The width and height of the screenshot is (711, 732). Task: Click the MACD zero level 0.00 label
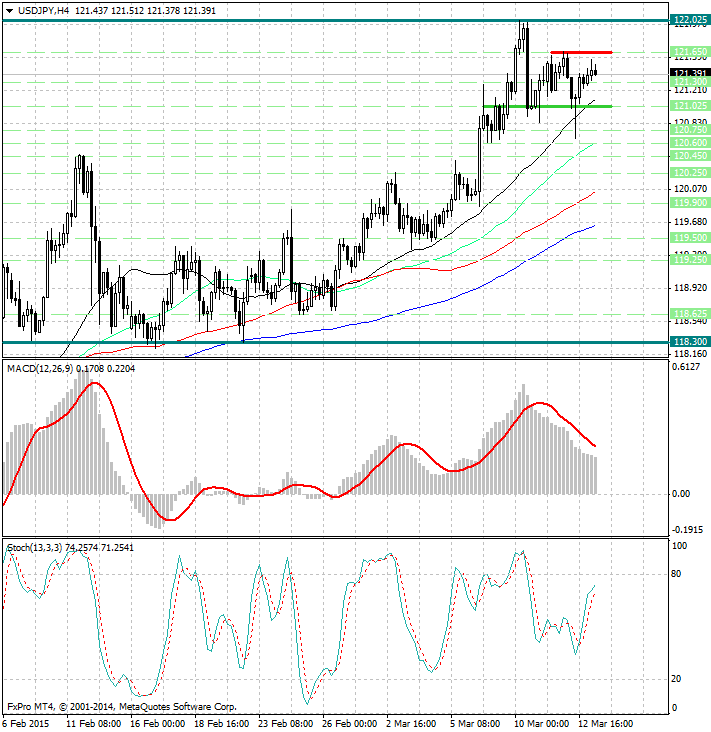pos(681,494)
